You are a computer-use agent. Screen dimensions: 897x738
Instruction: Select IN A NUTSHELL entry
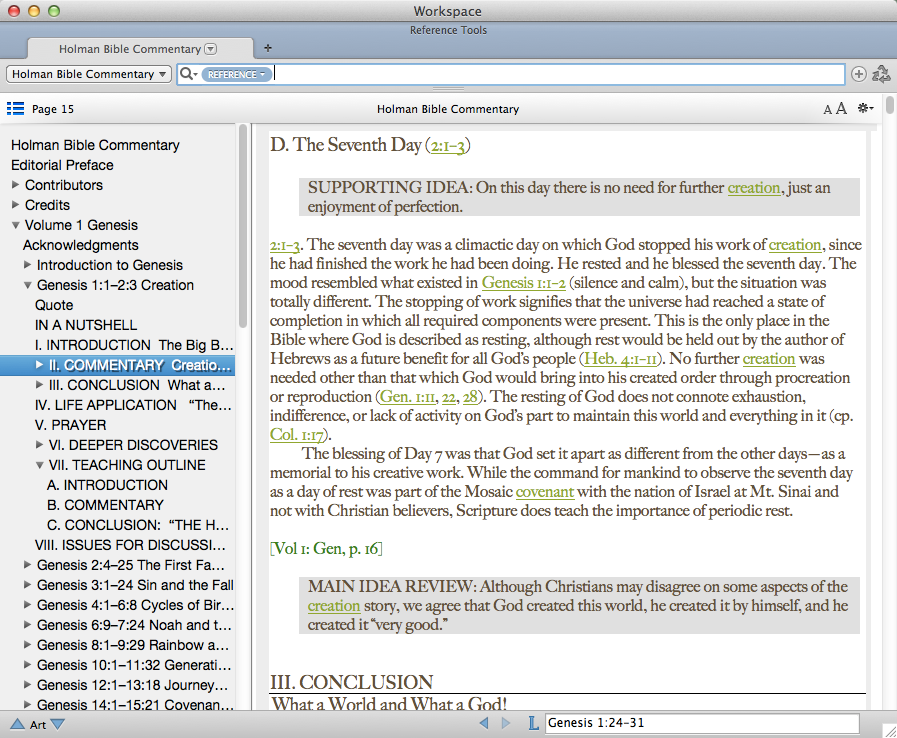coord(86,325)
